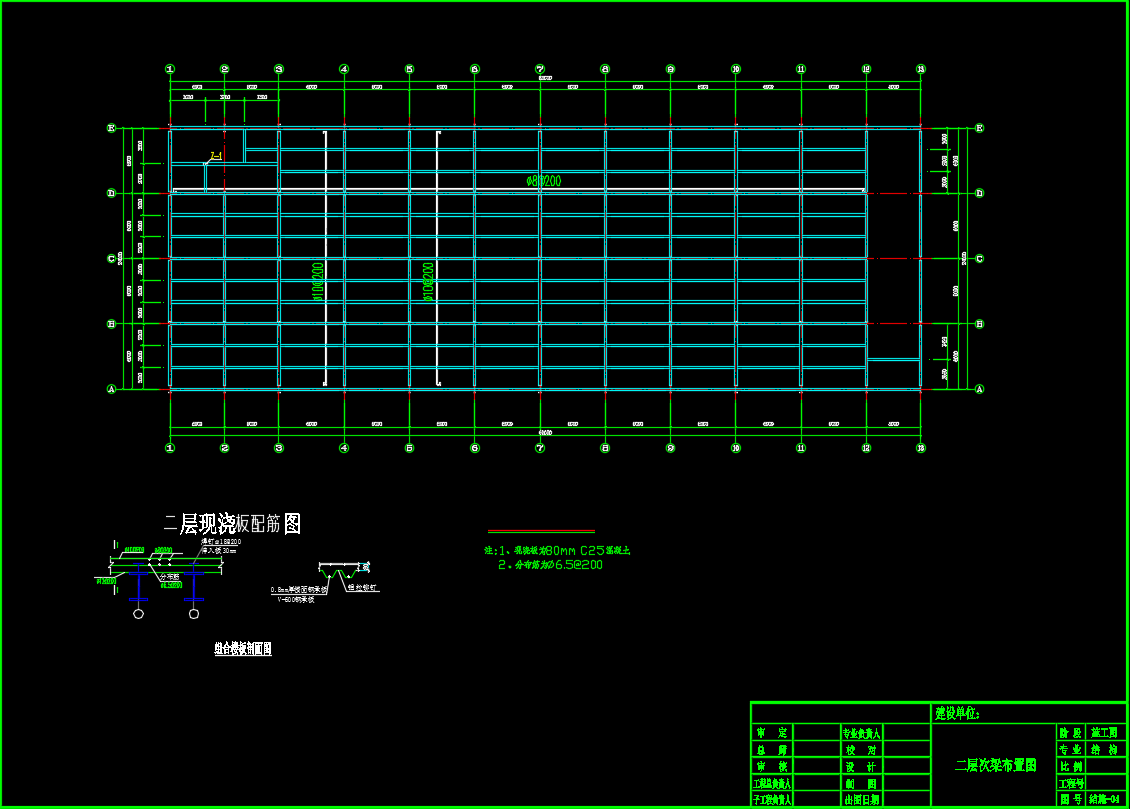The image size is (1130, 809).
Task: Click the 二层次梁布置图 title block name
Action: pyautogui.click(x=995, y=765)
